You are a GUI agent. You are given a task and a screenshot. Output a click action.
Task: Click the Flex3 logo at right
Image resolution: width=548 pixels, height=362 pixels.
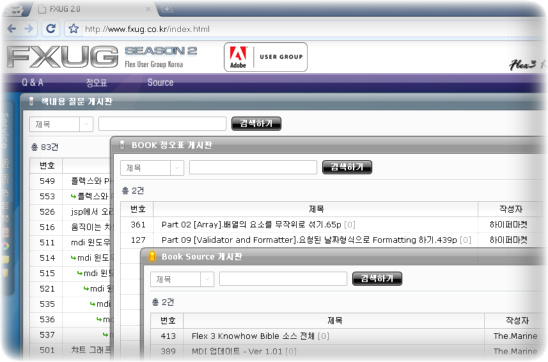tap(523, 64)
